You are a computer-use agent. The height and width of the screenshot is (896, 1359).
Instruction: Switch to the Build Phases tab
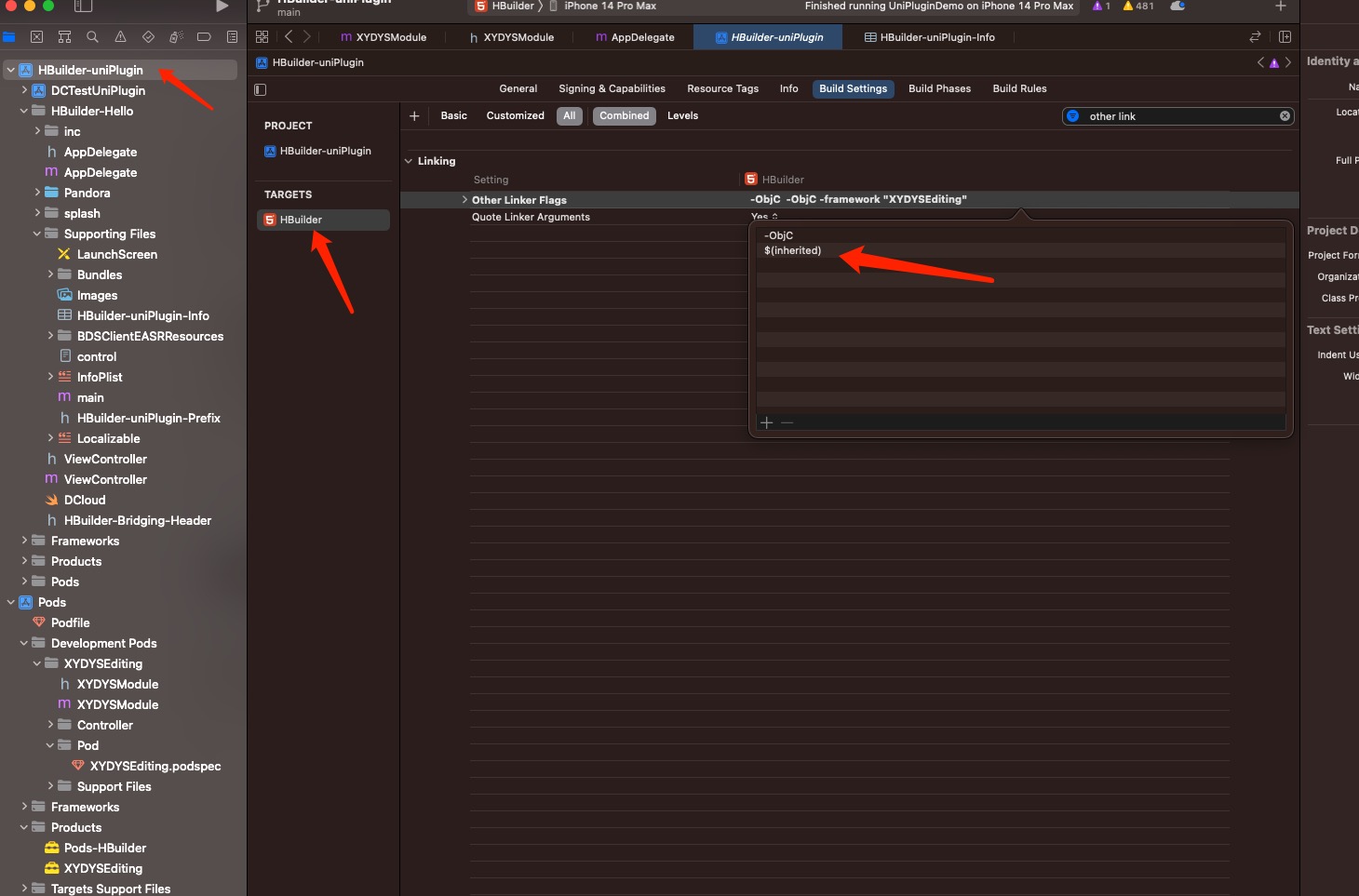pos(939,89)
